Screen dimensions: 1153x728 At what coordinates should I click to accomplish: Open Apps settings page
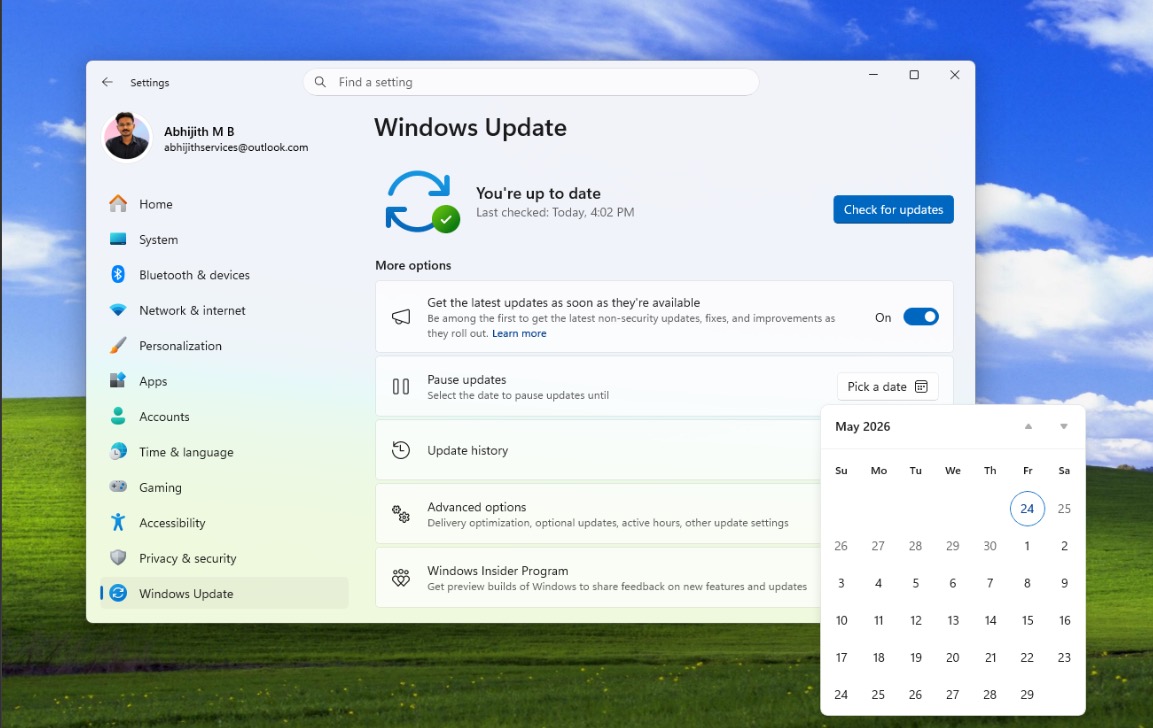224,381
